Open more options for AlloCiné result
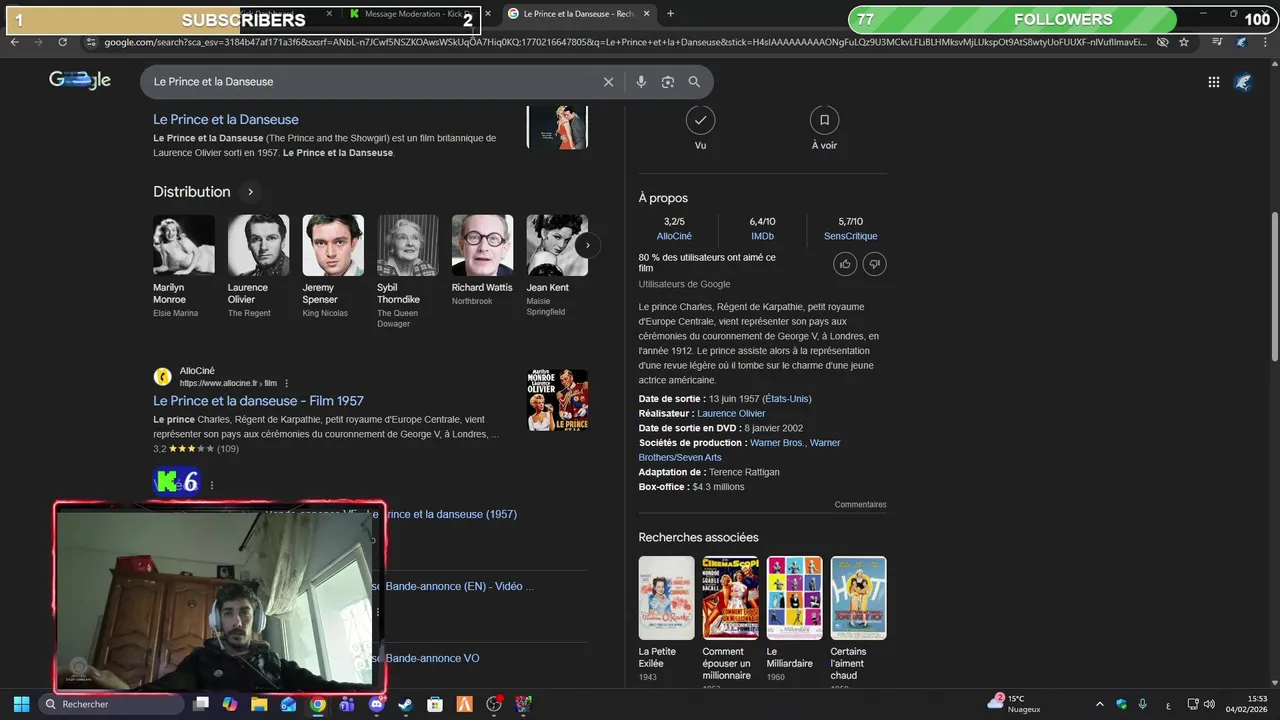The width and height of the screenshot is (1280, 720). coord(287,383)
